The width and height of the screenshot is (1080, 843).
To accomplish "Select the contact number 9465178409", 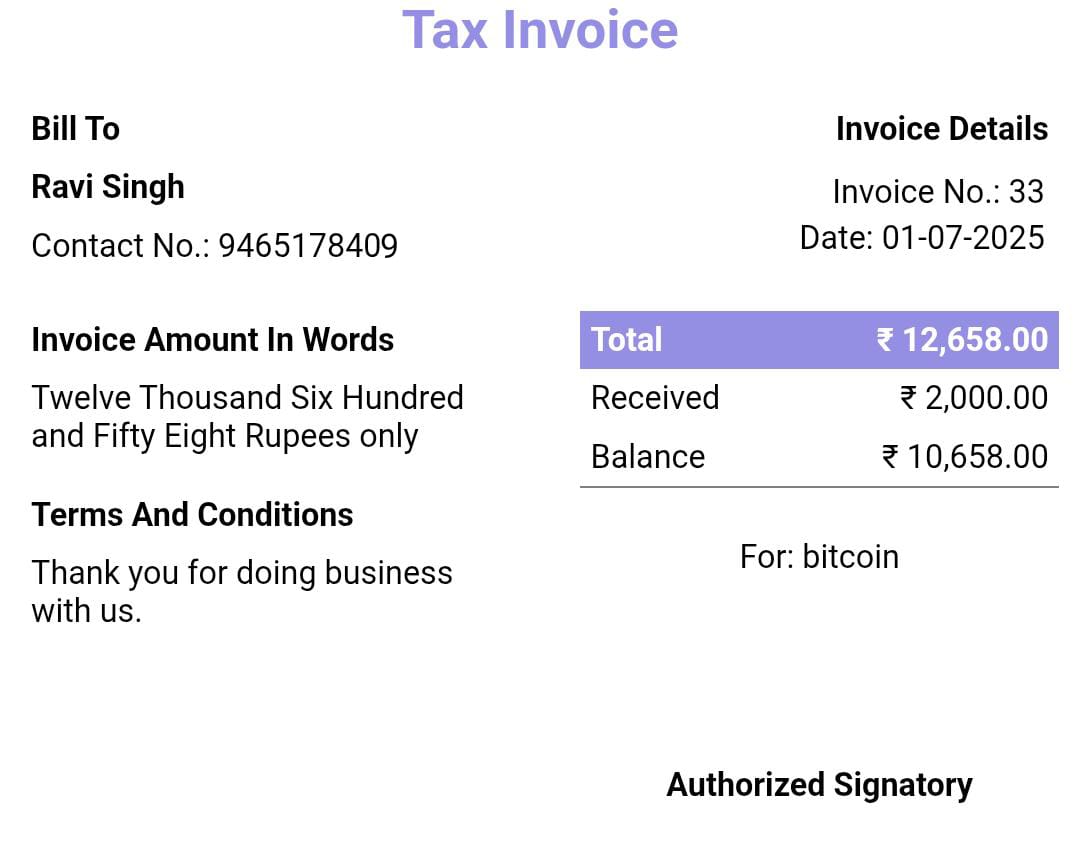I will coord(308,246).
